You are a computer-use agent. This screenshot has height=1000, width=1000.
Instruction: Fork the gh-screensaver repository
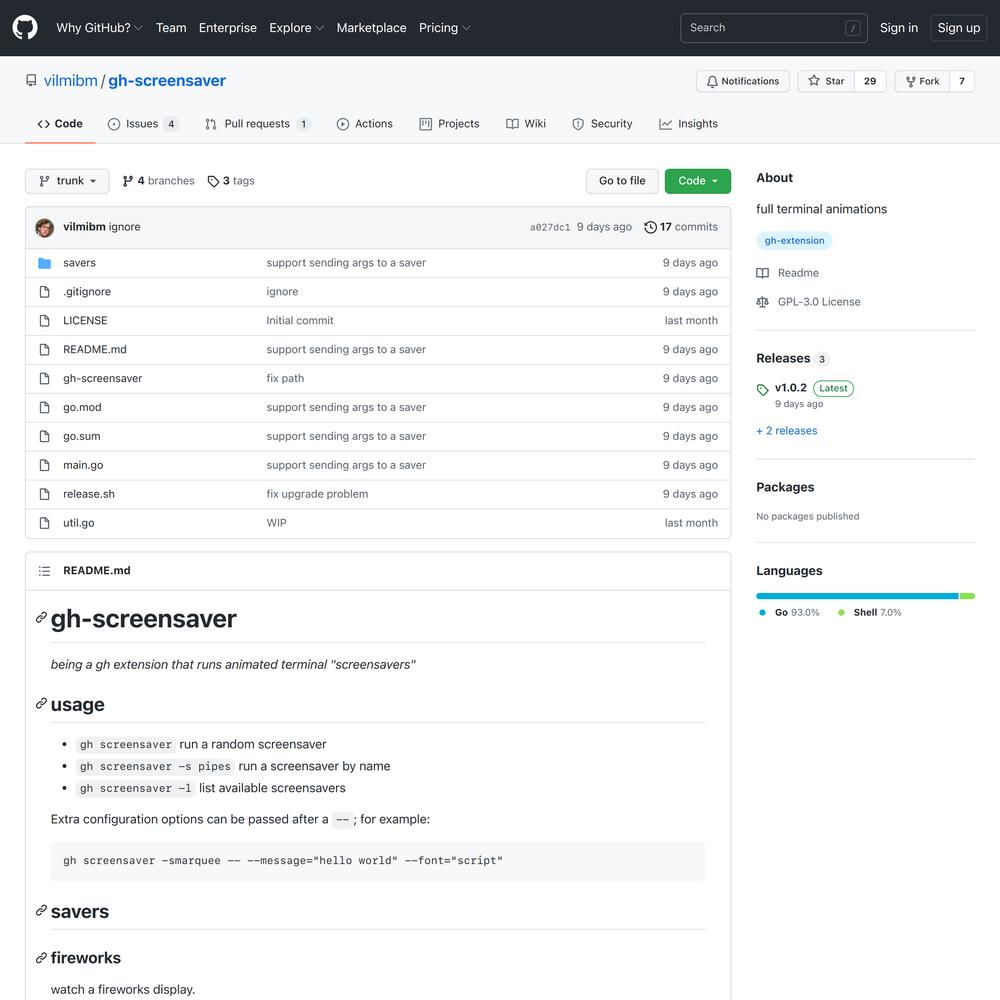tap(922, 81)
